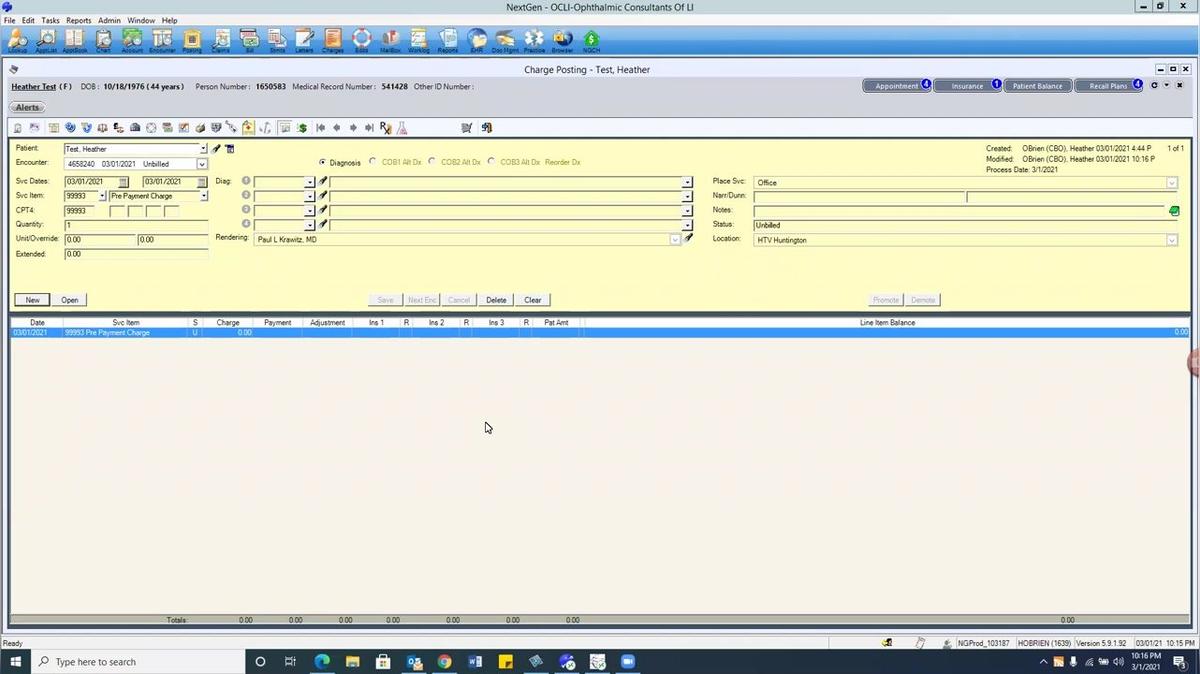
Task: Open the Lookup tool
Action: pyautogui.click(x=15, y=39)
